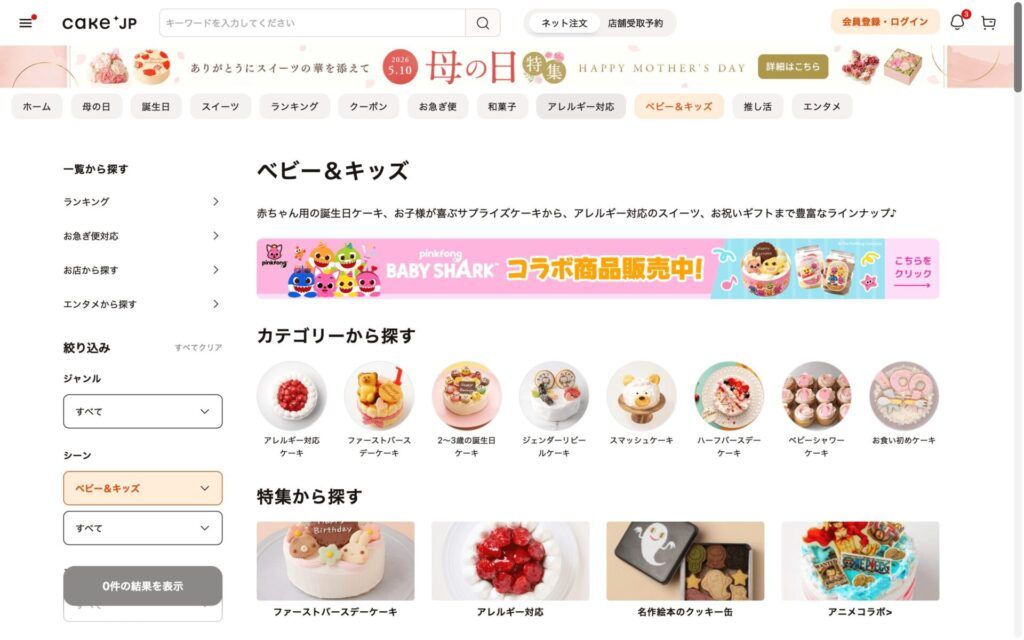This screenshot has width=1024, height=640.
Task: Select the アレルギー対応ケーキ category icon
Action: pyautogui.click(x=291, y=396)
